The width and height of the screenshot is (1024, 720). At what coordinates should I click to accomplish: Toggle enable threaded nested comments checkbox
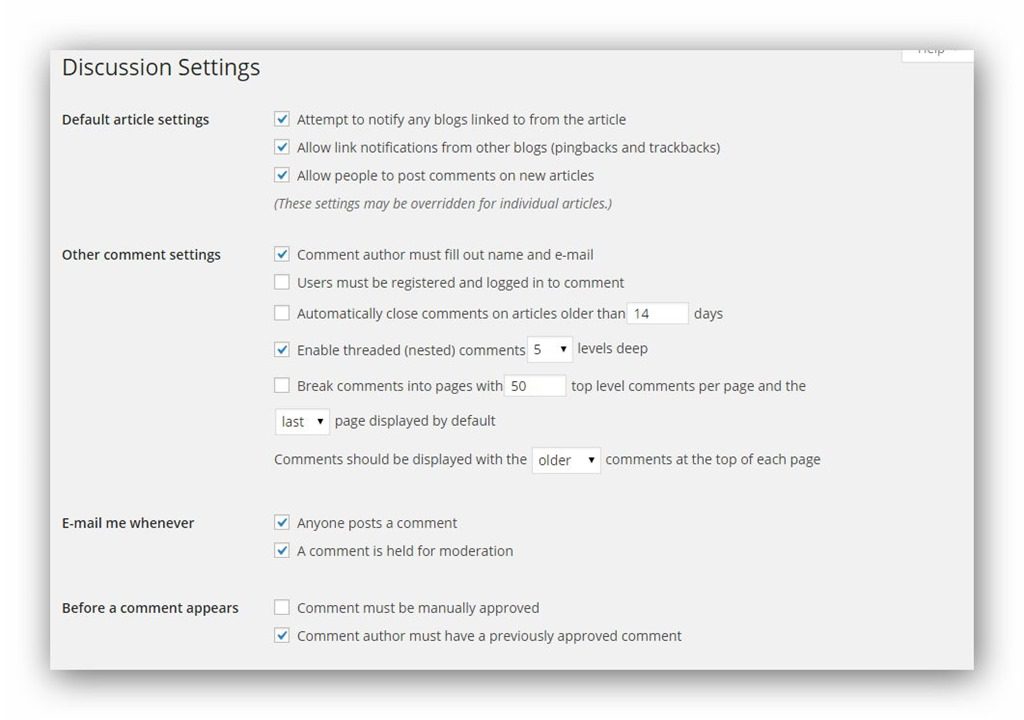(282, 350)
